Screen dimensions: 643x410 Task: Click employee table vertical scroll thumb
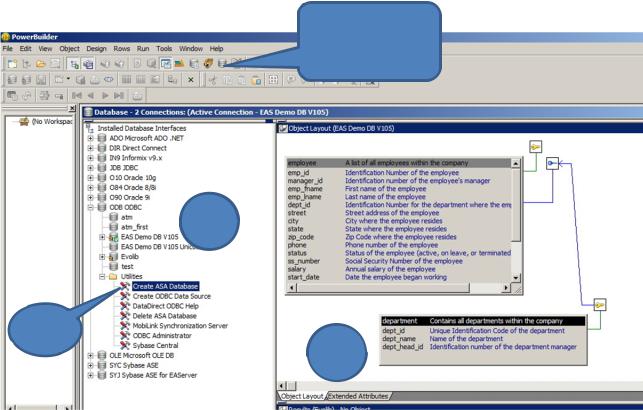(516, 205)
